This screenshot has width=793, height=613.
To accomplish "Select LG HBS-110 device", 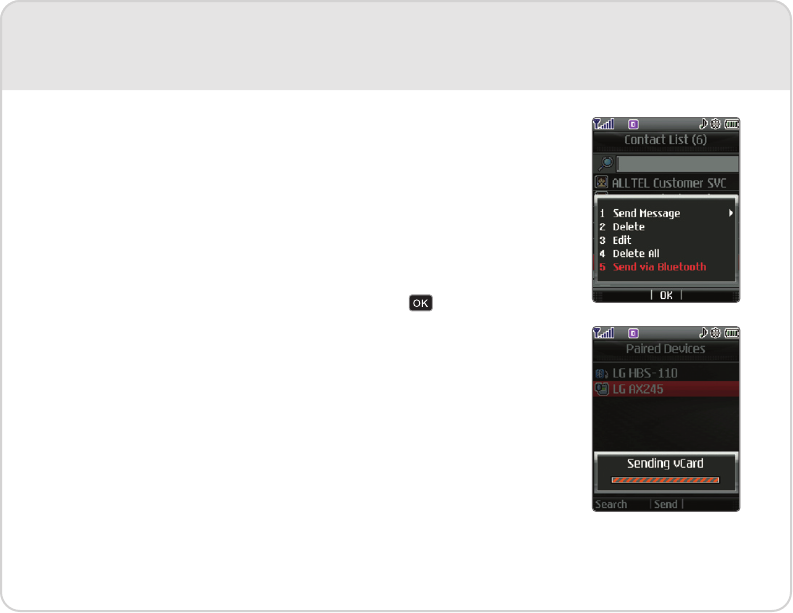I will click(666, 373).
